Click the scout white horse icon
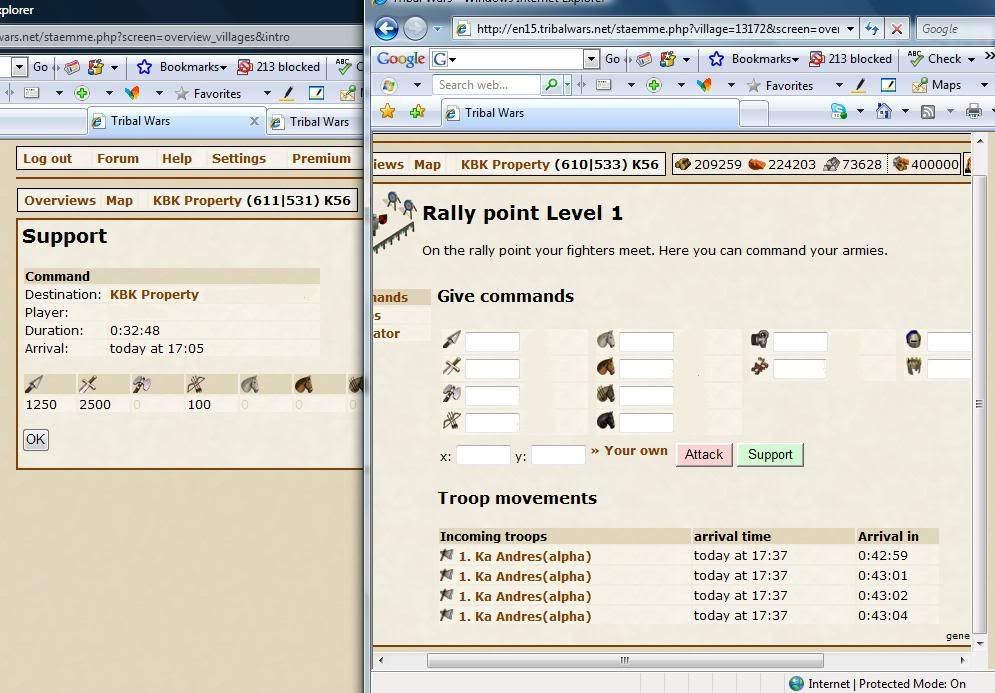Viewport: 995px width, 693px height. click(606, 340)
